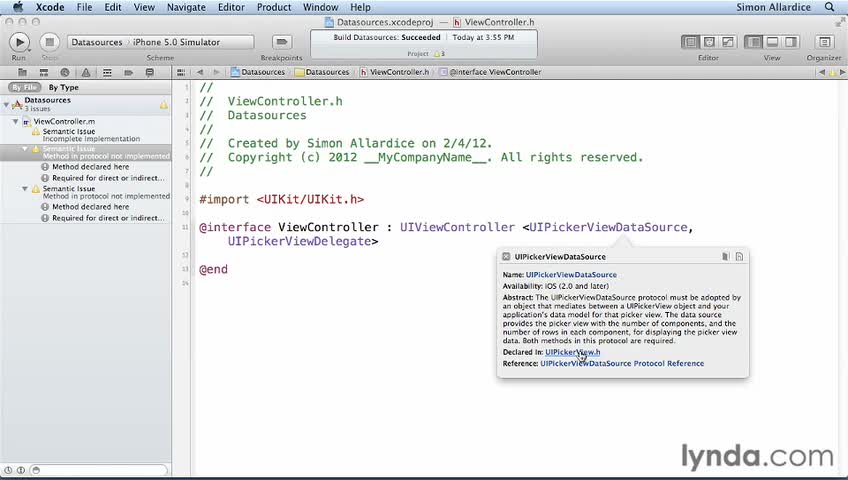Select the Incomplete implementation issue

pos(86,135)
